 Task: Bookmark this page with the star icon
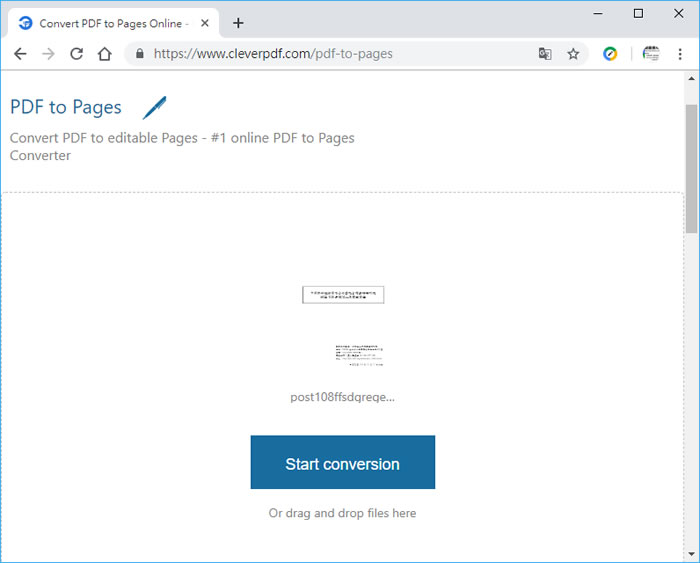tap(573, 54)
